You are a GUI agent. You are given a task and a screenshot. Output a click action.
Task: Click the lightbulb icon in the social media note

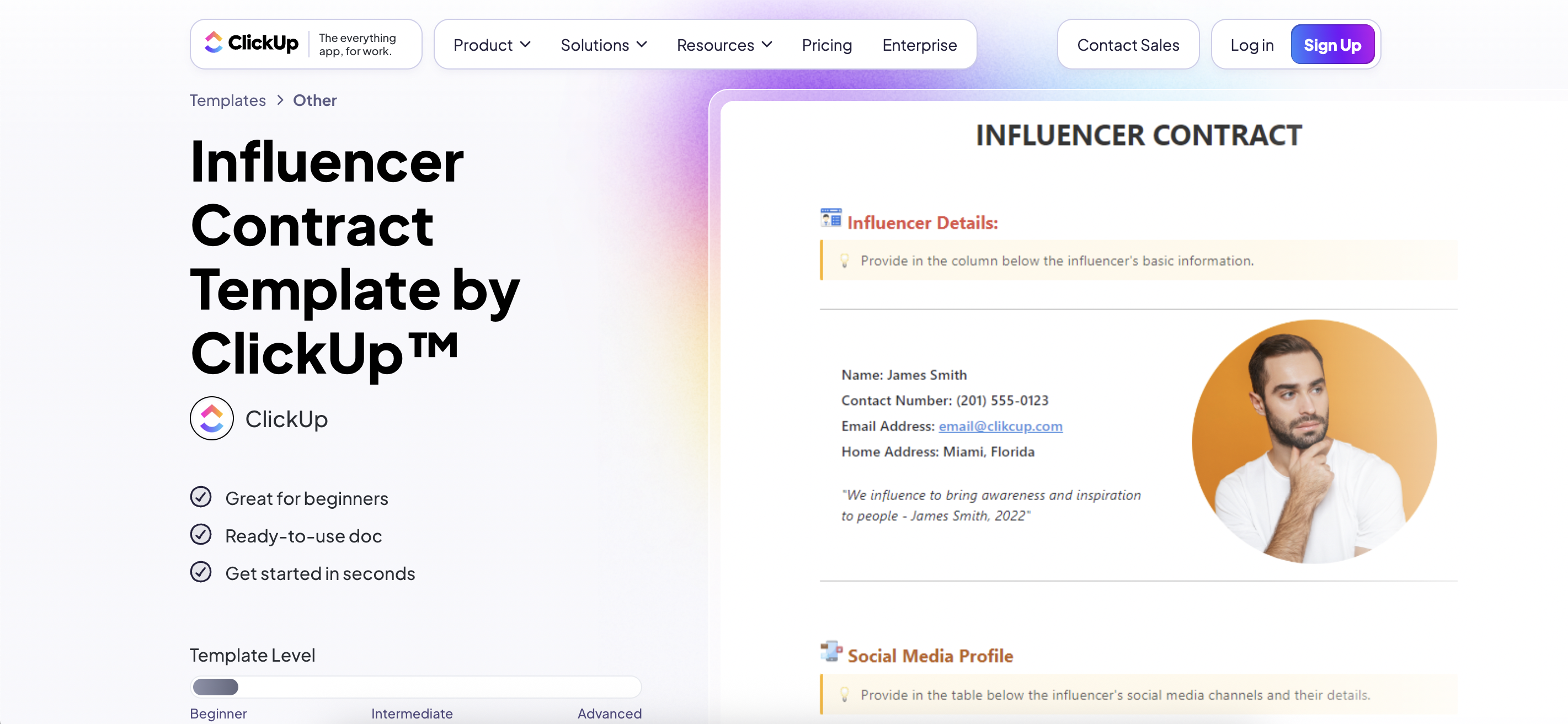coord(844,694)
